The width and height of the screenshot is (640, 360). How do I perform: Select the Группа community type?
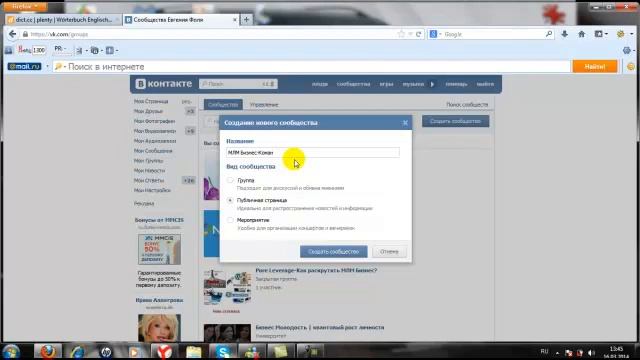point(230,180)
